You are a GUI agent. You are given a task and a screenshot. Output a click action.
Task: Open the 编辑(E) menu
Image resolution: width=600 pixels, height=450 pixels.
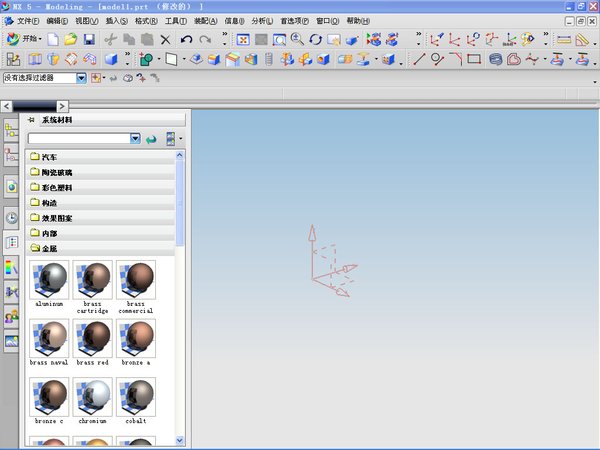57,21
